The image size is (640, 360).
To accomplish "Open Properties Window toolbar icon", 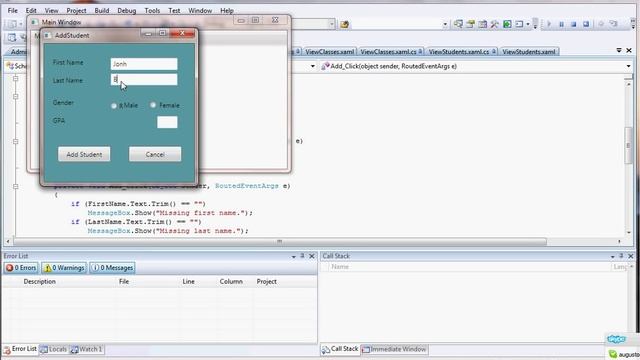I will point(470,24).
